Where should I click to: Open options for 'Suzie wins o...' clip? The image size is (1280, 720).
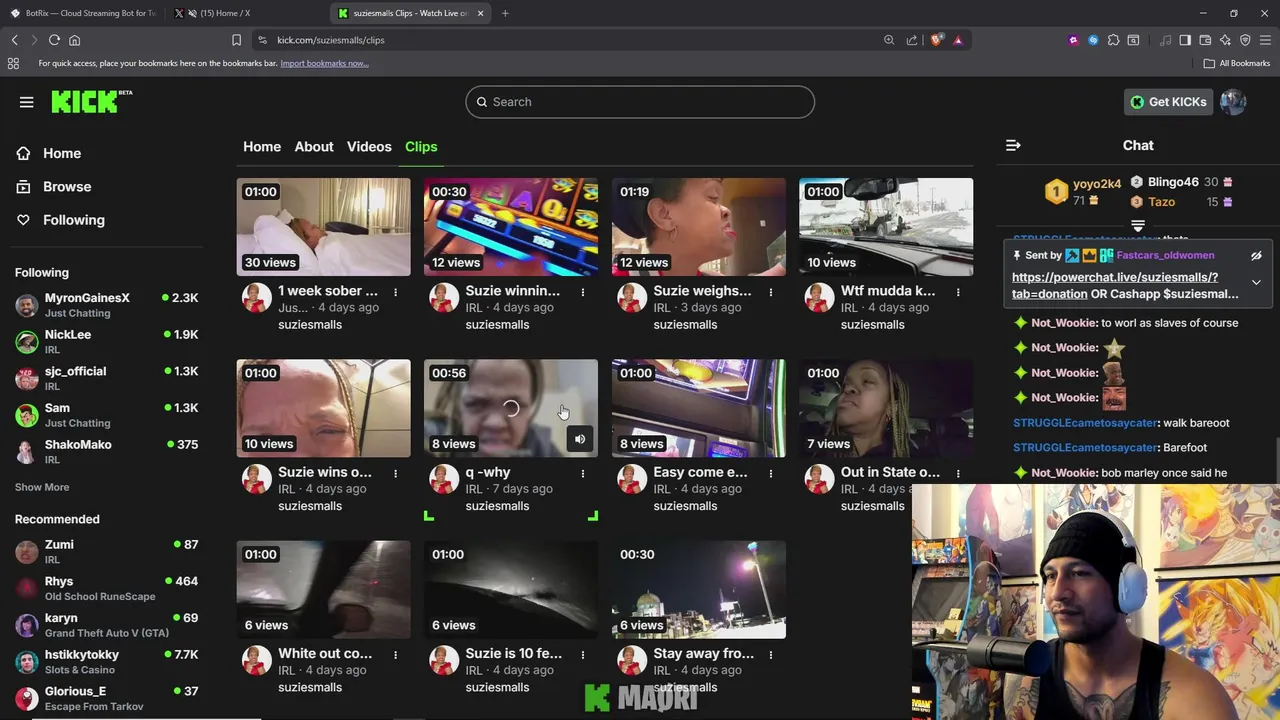click(x=395, y=473)
